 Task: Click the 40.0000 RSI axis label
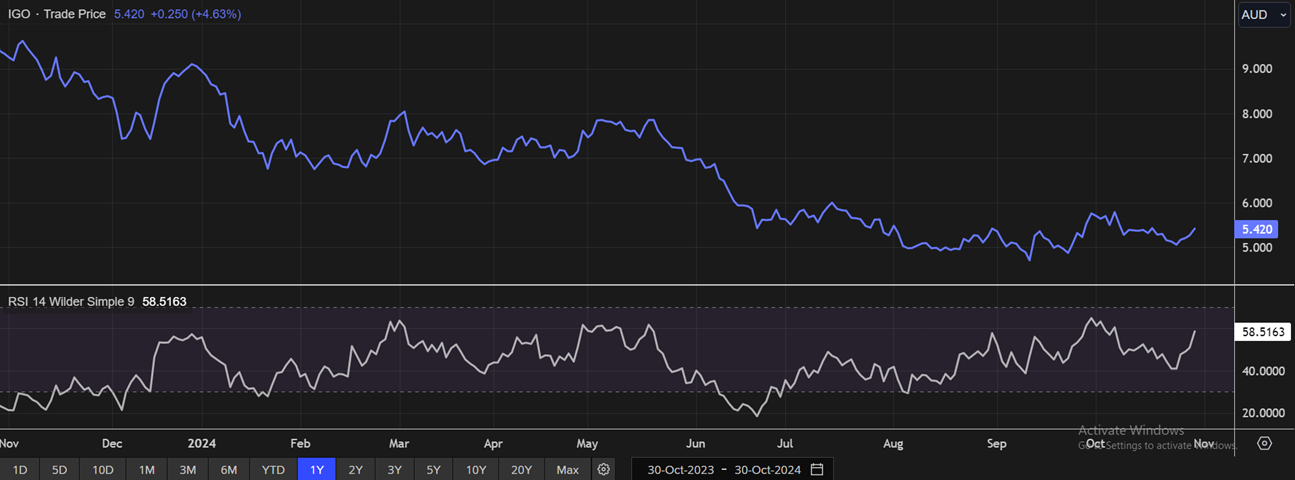(x=1263, y=371)
